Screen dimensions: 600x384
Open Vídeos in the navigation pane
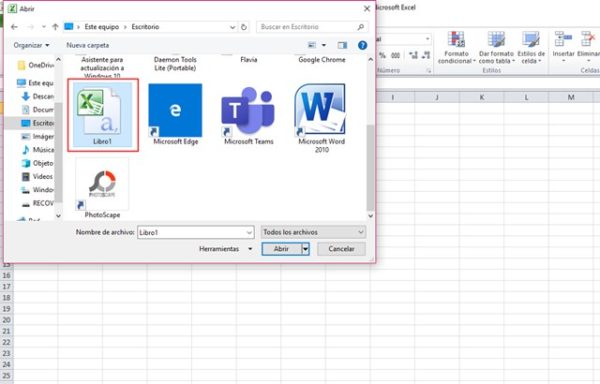click(38, 176)
